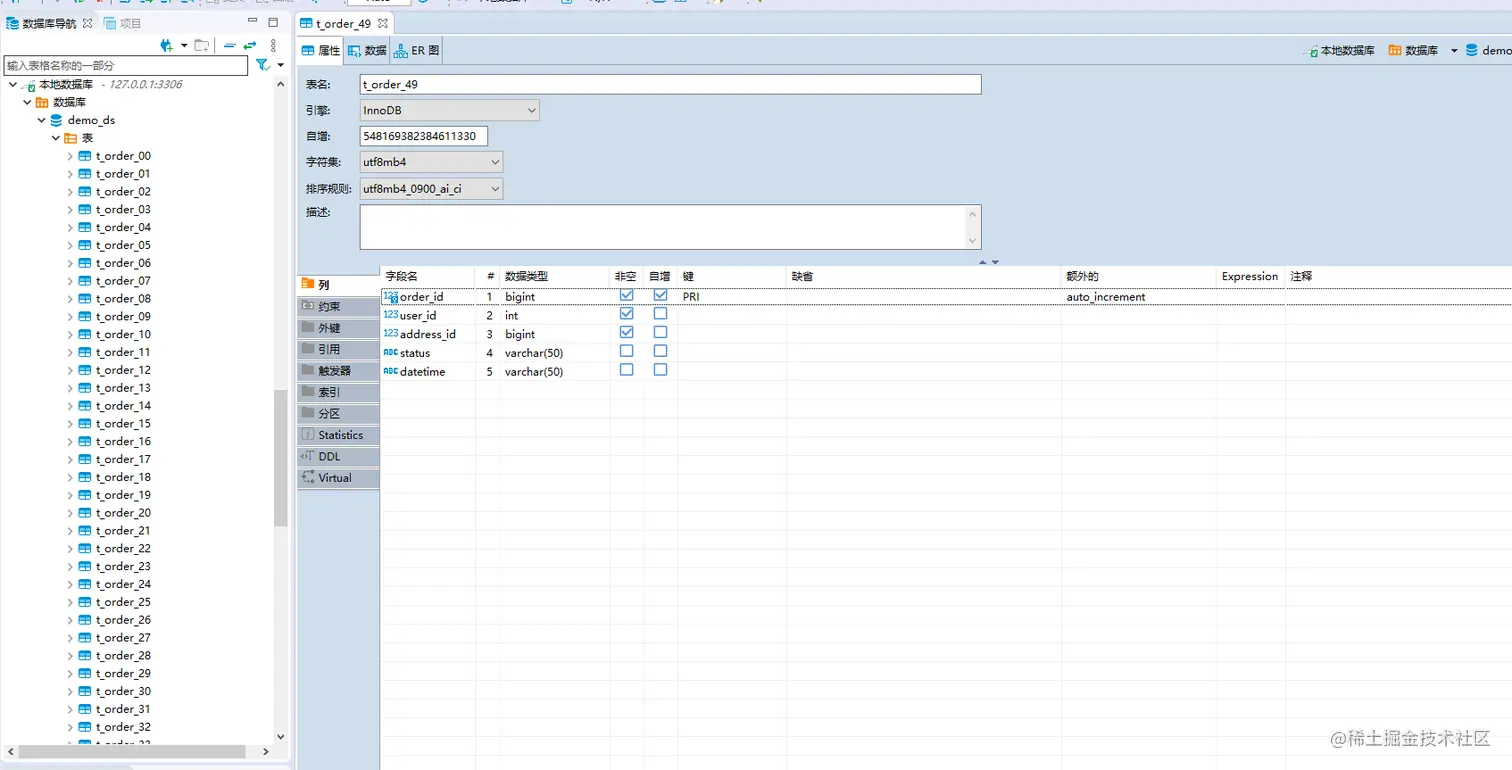Click the filter funnel icon beside search box
1512x770 pixels.
point(262,65)
